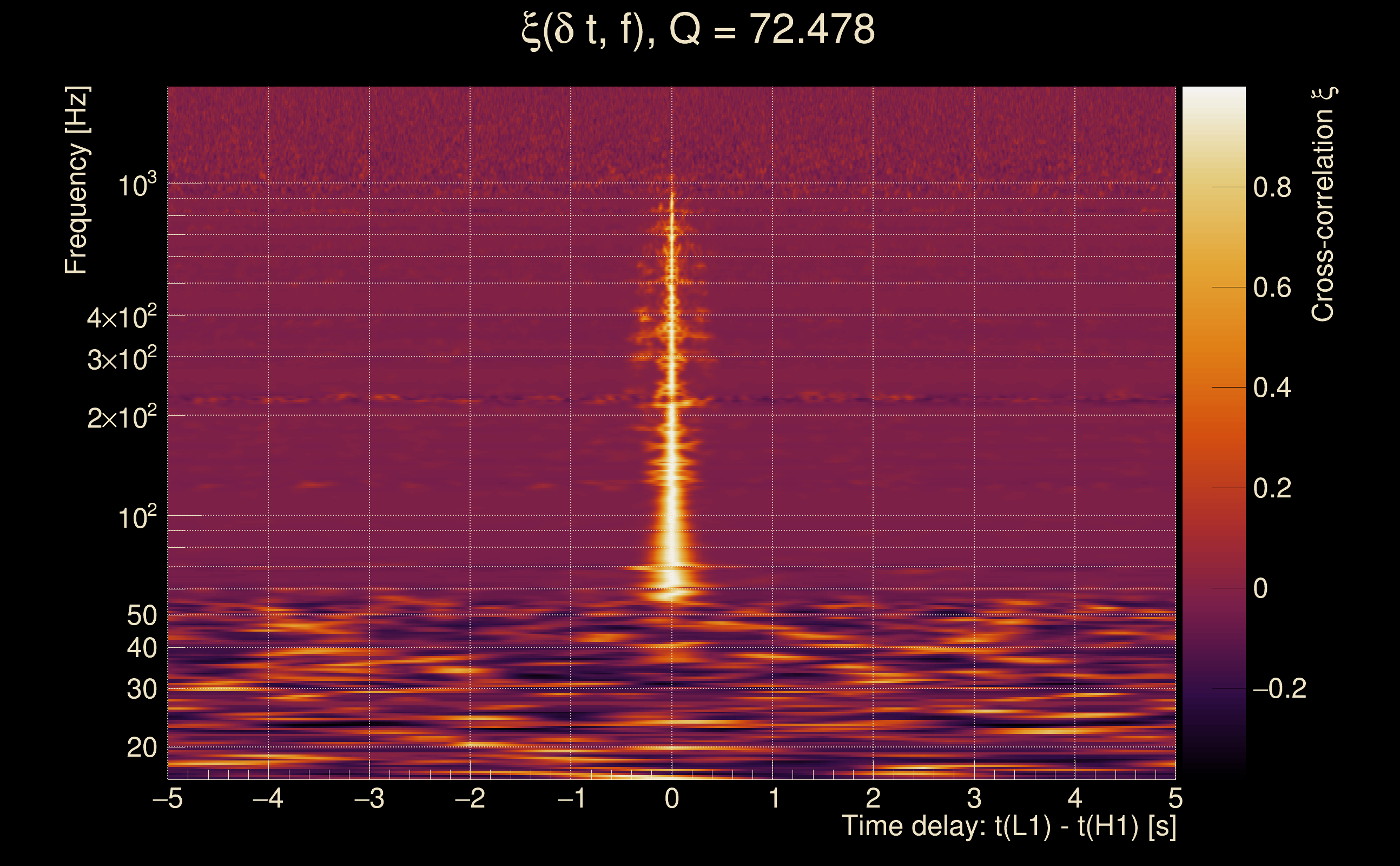
Task: Click the 3 time delay x-axis label
Action: (x=974, y=798)
